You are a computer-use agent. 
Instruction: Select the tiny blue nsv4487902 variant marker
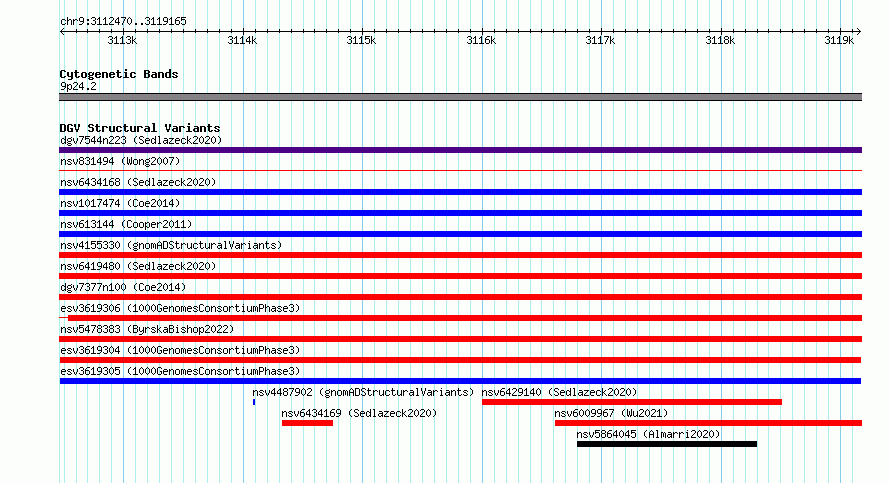click(254, 402)
